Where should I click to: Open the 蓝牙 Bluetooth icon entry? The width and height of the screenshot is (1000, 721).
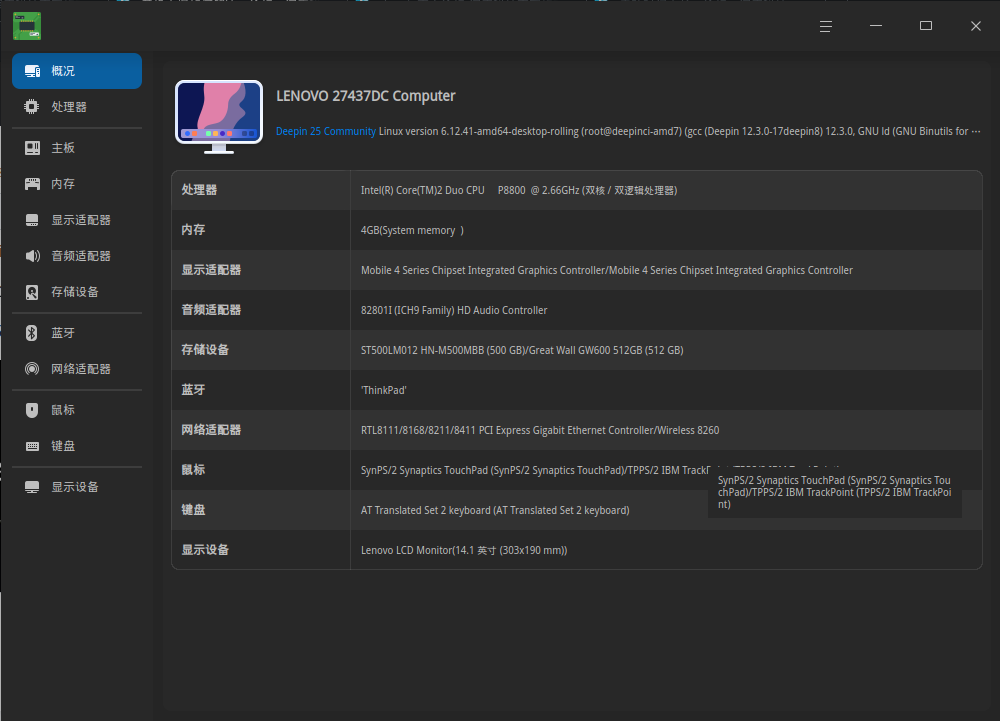coord(31,333)
